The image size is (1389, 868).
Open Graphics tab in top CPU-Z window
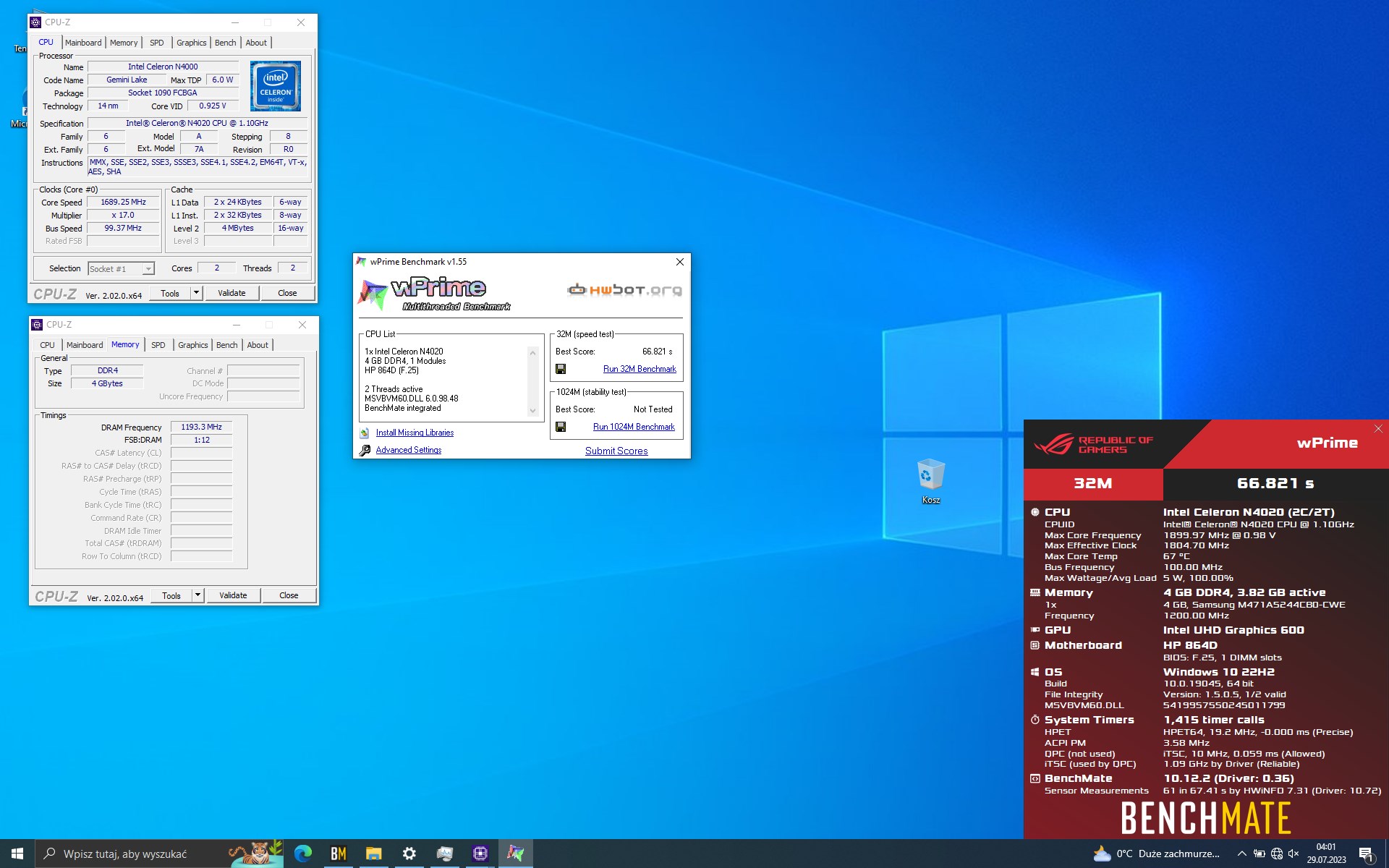192,43
